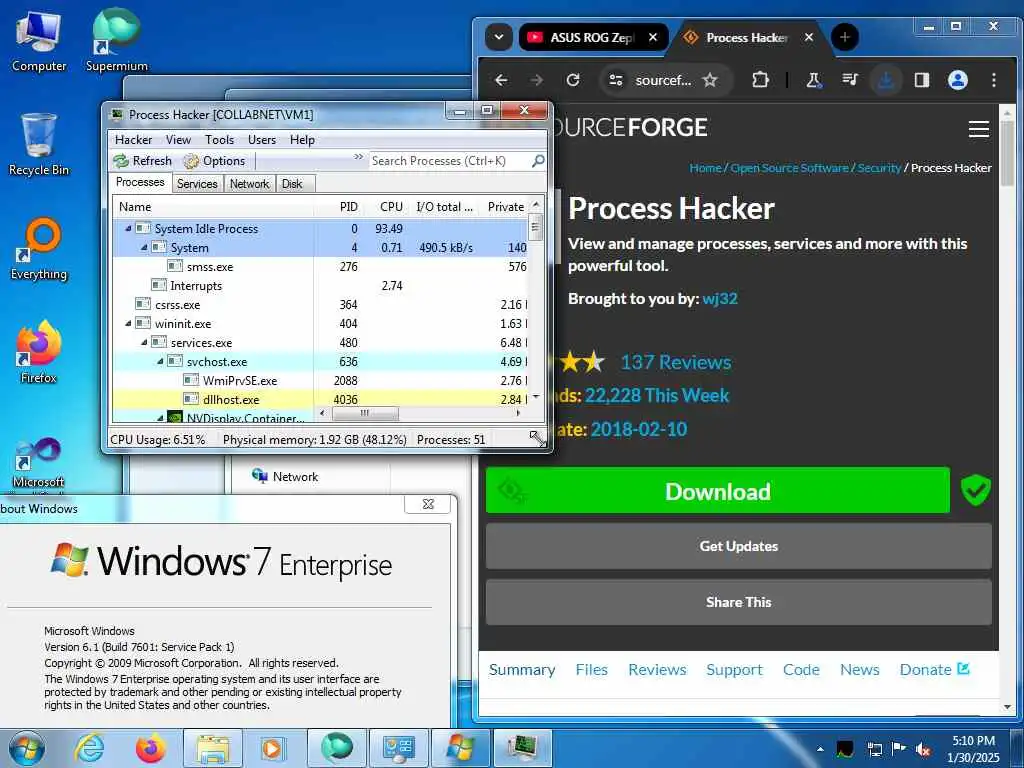Open the Users menu in Process Hacker

coord(262,140)
